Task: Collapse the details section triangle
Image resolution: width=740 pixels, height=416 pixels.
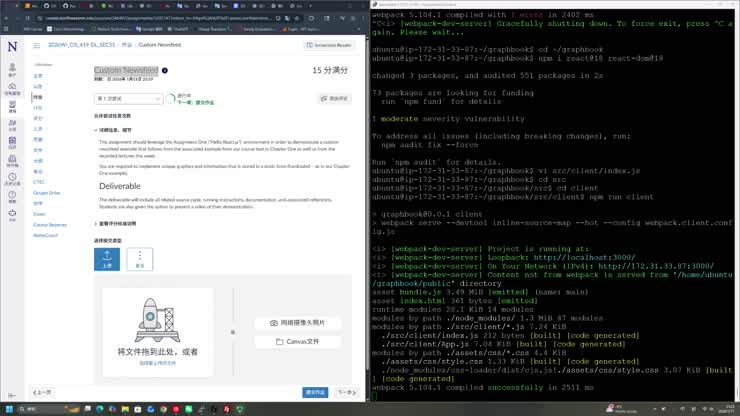Action: tap(96, 130)
